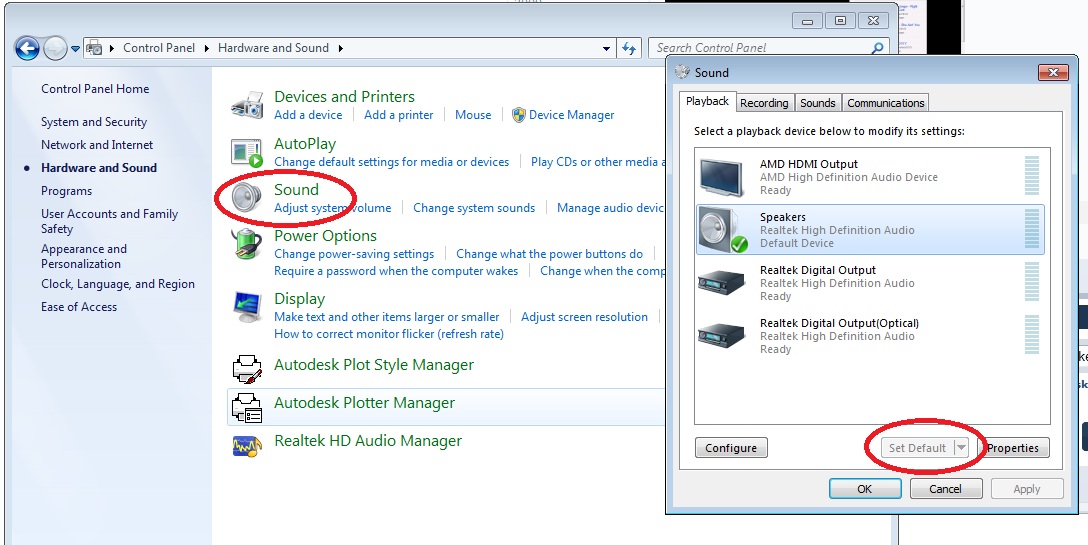The height and width of the screenshot is (545, 1088).
Task: Select AMD HDMI Output device icon
Action: pos(722,177)
